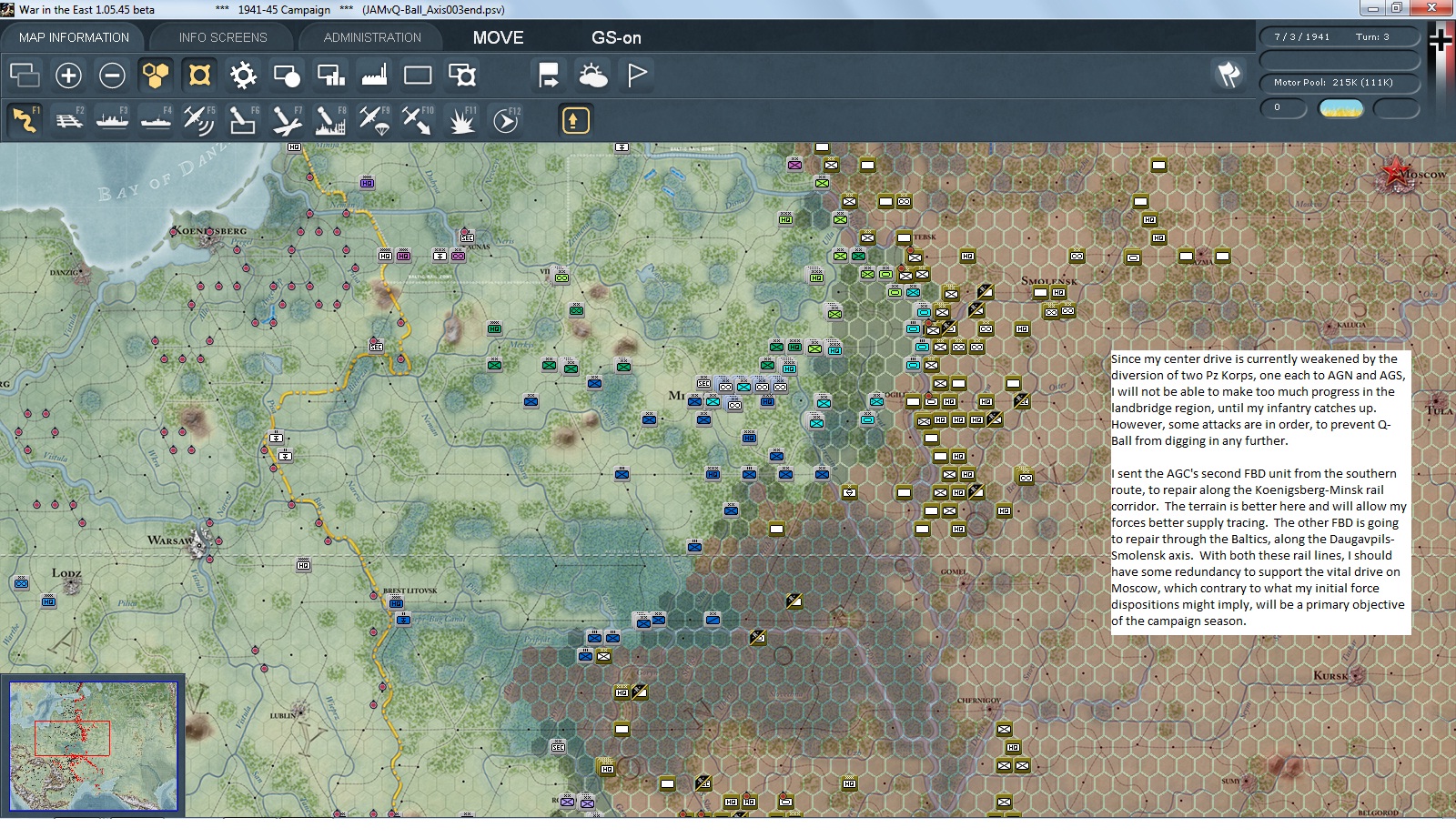Image resolution: width=1456 pixels, height=838 pixels.
Task: Click the clear weather indicator pill
Action: coord(1341,108)
